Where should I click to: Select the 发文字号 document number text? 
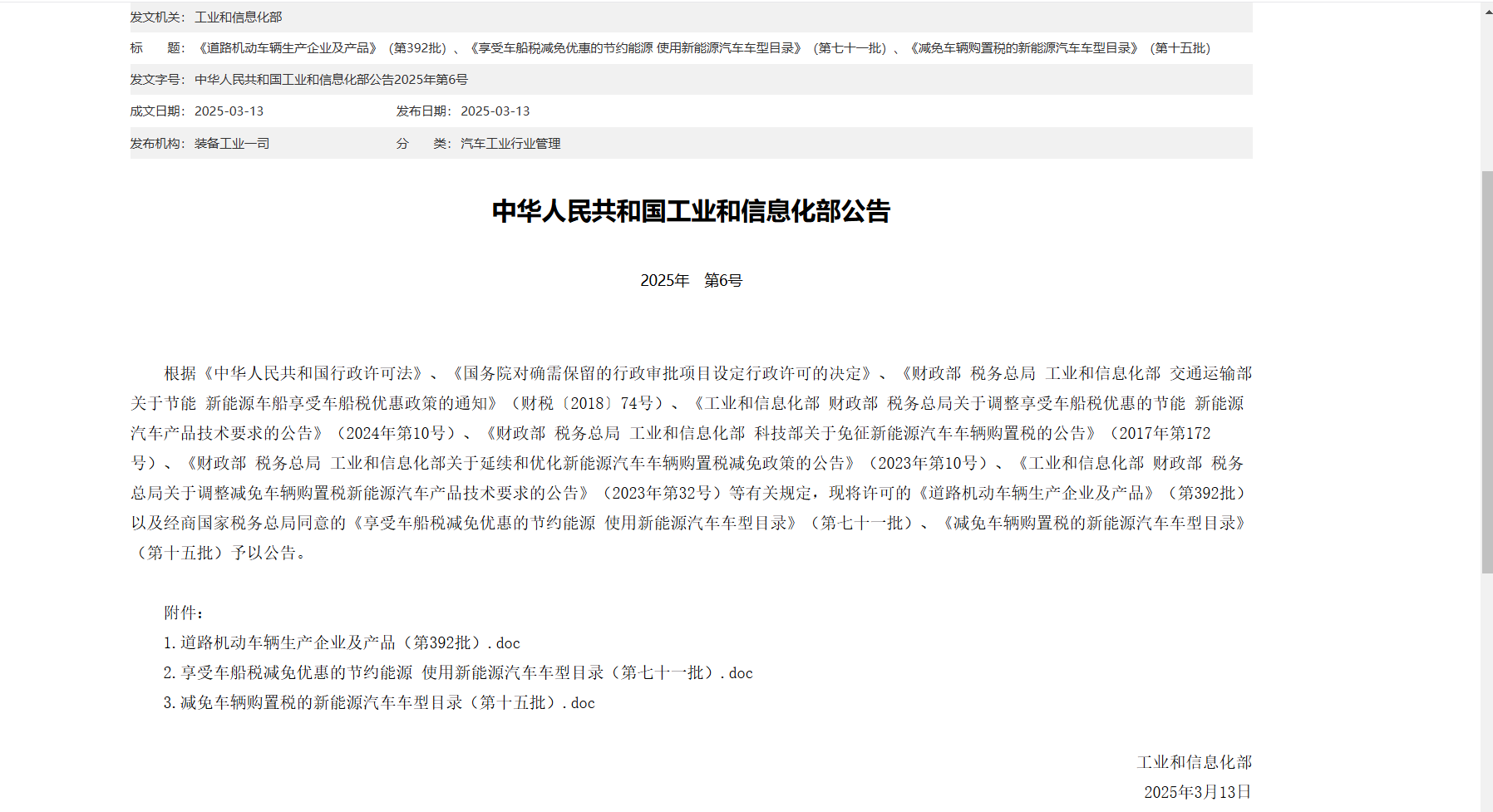pos(331,80)
